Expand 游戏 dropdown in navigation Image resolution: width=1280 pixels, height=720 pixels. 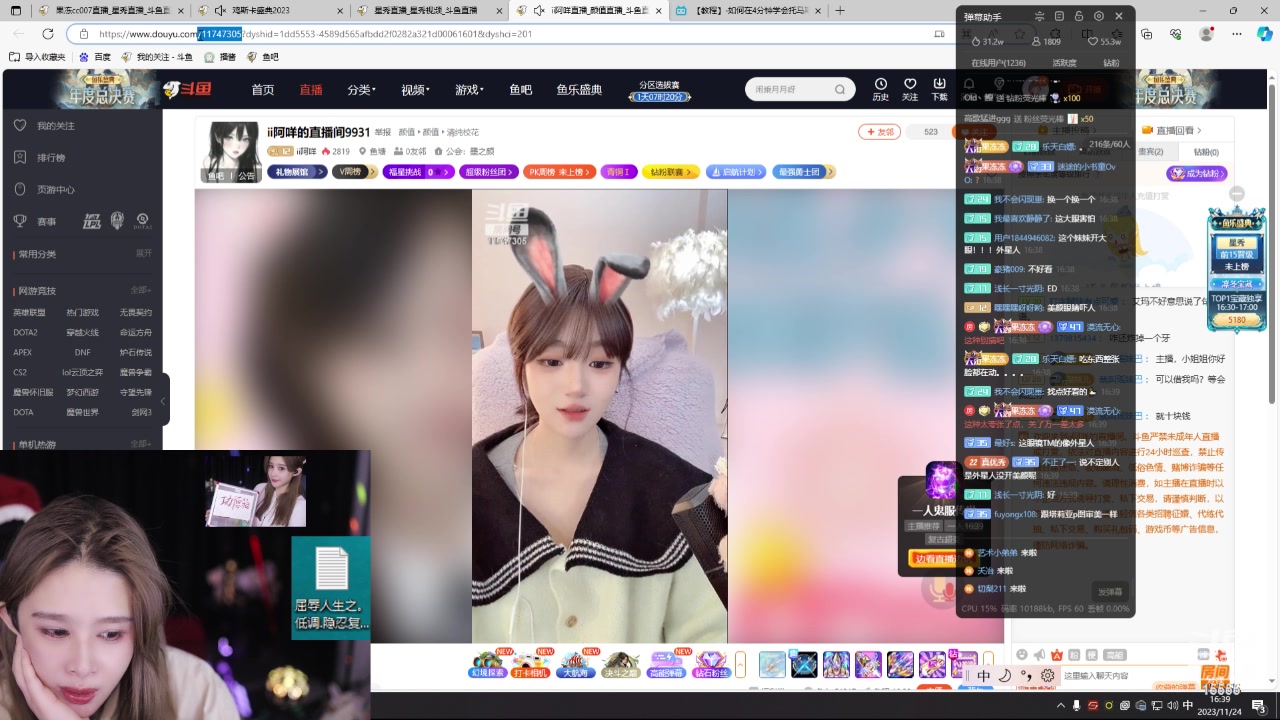469,89
